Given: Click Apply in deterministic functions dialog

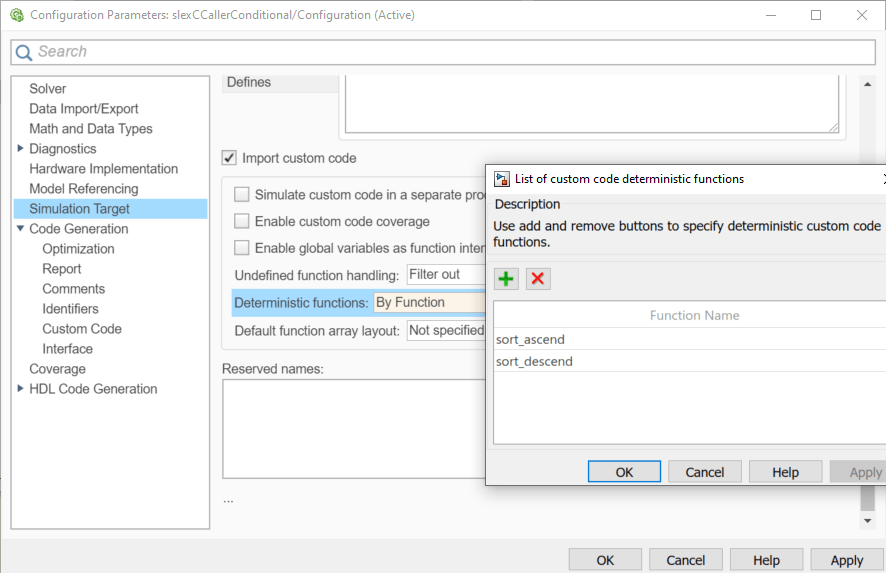Looking at the screenshot, I should point(859,472).
